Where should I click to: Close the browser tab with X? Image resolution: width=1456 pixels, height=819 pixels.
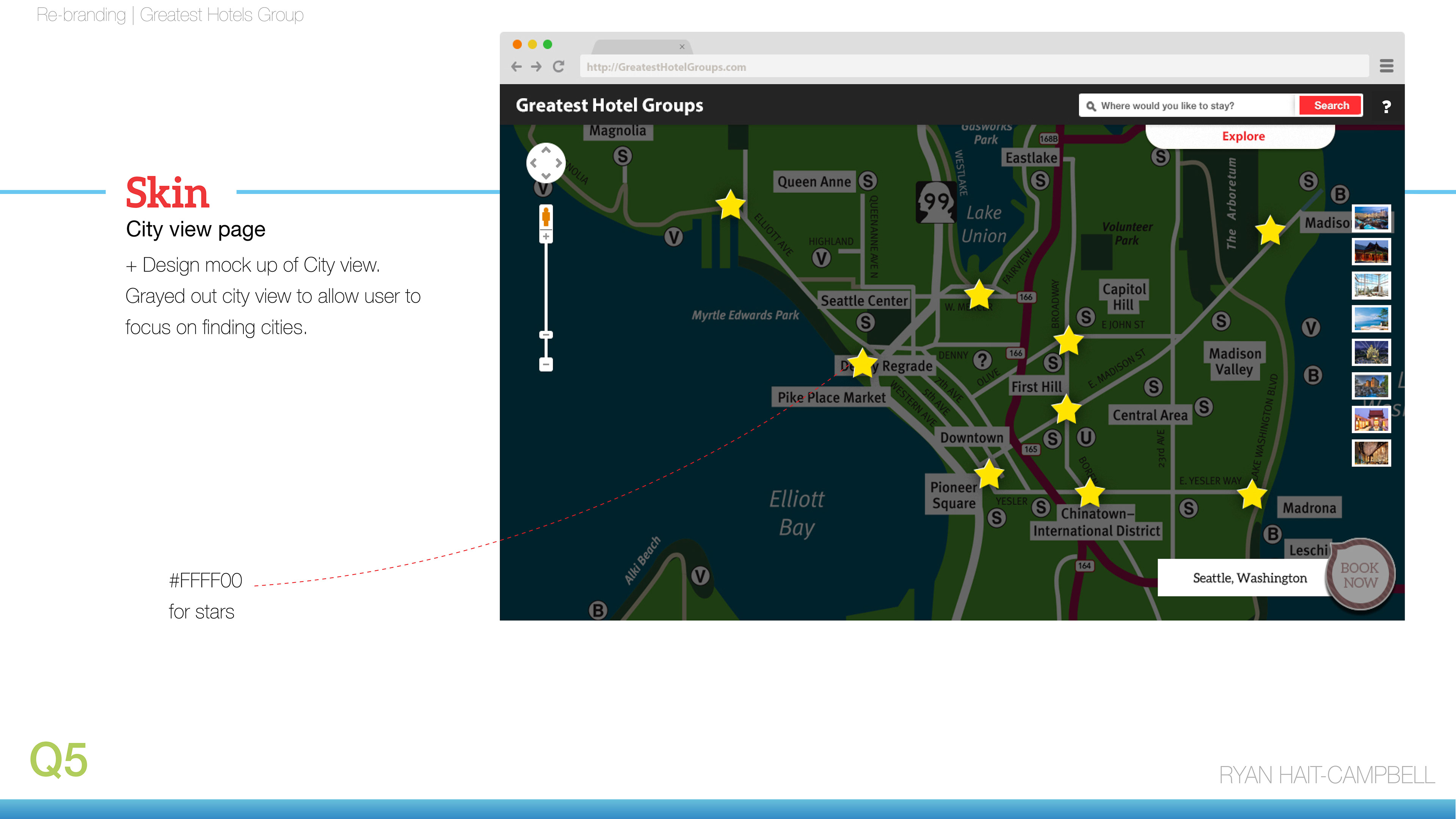pyautogui.click(x=682, y=47)
